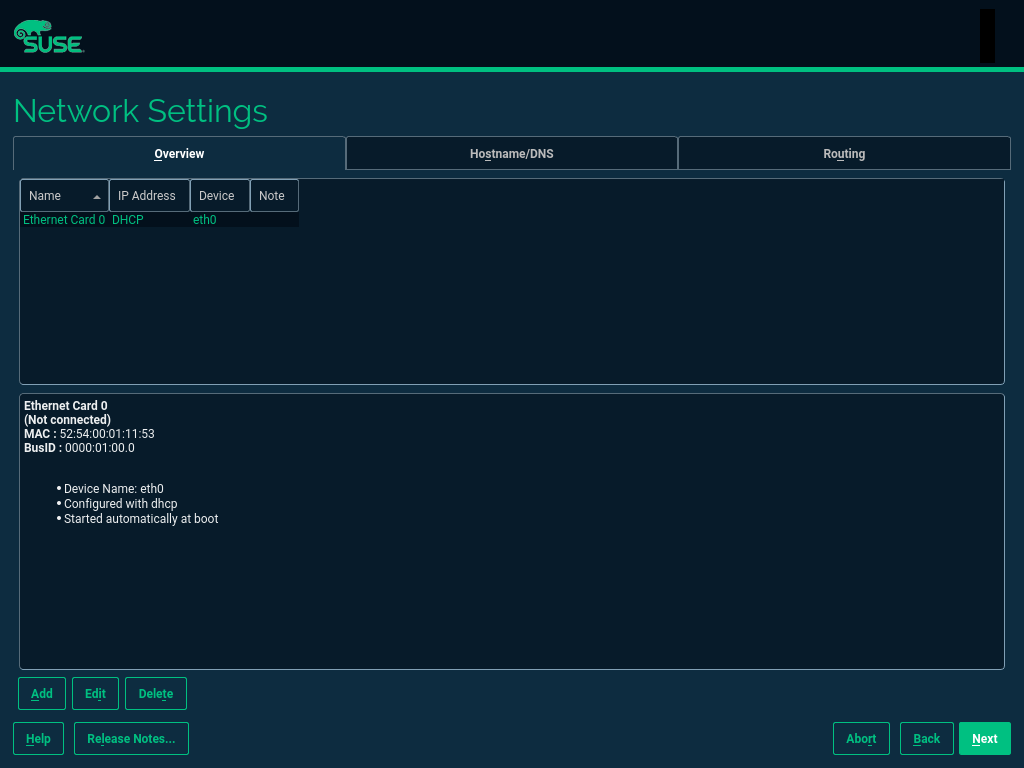The image size is (1024, 768).
Task: Abort the installation
Action: 861,739
